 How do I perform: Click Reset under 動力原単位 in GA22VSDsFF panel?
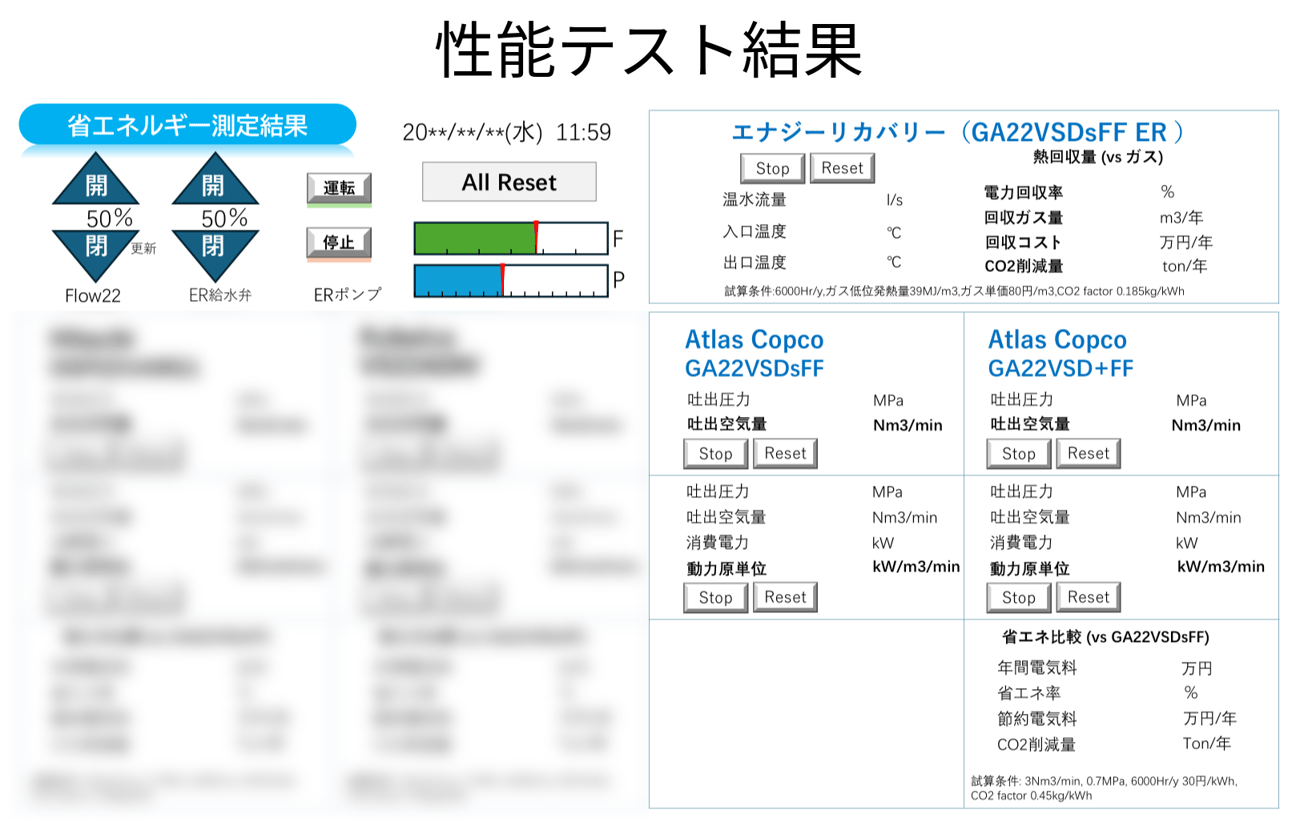(x=785, y=597)
